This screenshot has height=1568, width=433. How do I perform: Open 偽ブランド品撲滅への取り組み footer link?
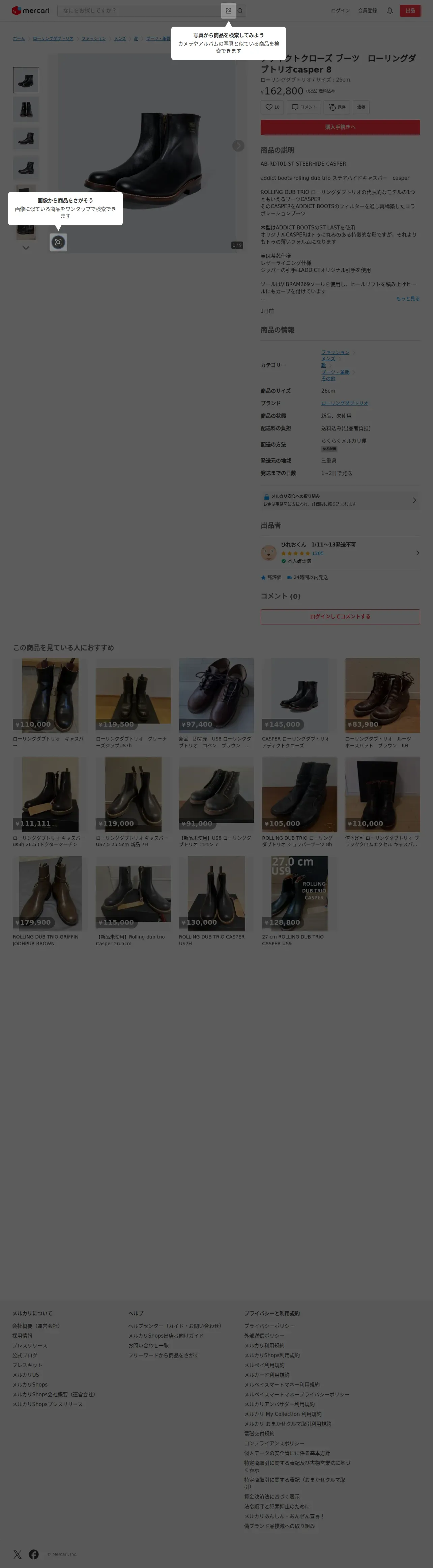[280, 1526]
